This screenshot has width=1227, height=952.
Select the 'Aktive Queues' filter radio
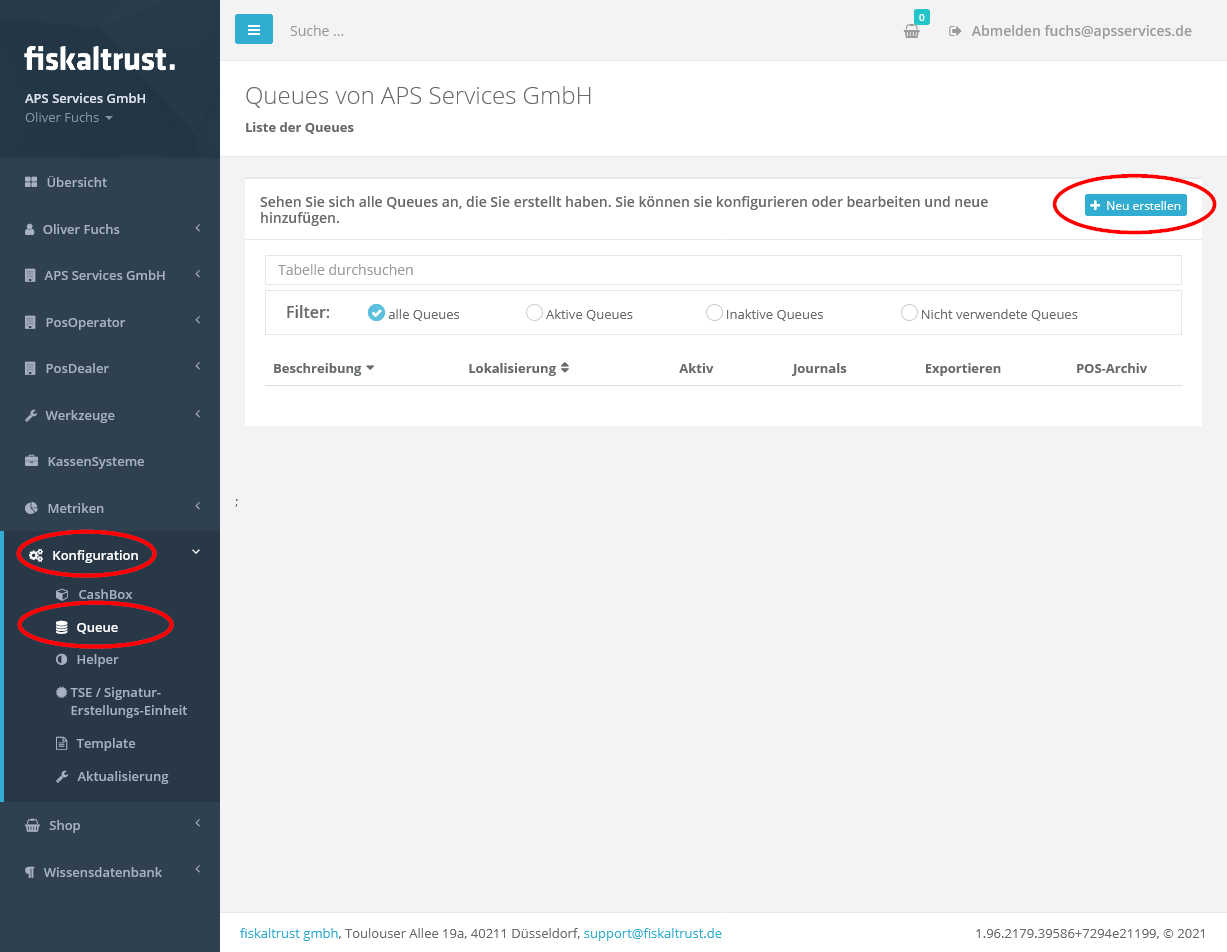click(x=534, y=313)
